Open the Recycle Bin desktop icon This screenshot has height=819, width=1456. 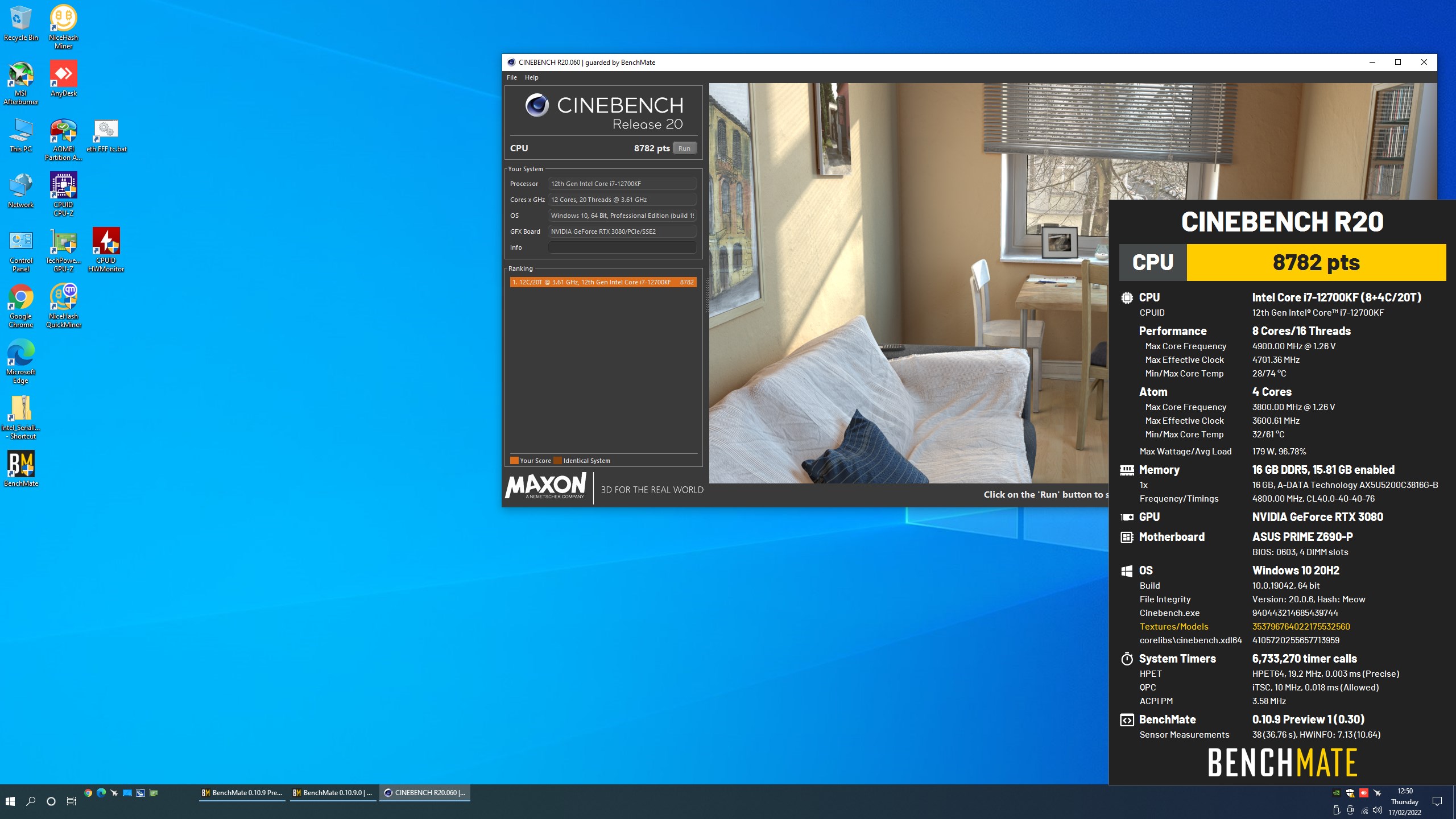click(20, 23)
